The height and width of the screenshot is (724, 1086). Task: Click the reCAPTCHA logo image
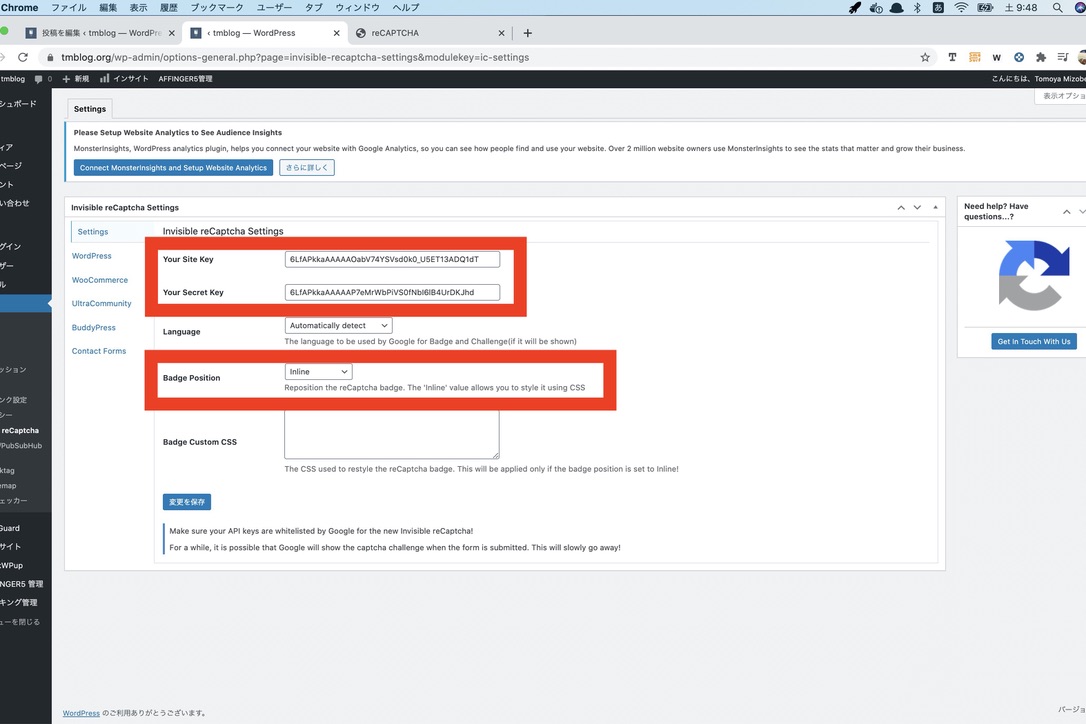click(1034, 276)
